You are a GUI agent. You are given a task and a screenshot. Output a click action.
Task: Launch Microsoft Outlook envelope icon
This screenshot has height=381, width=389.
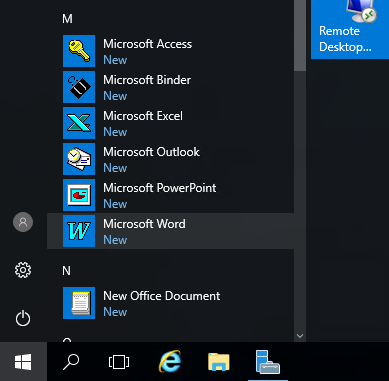click(x=79, y=159)
